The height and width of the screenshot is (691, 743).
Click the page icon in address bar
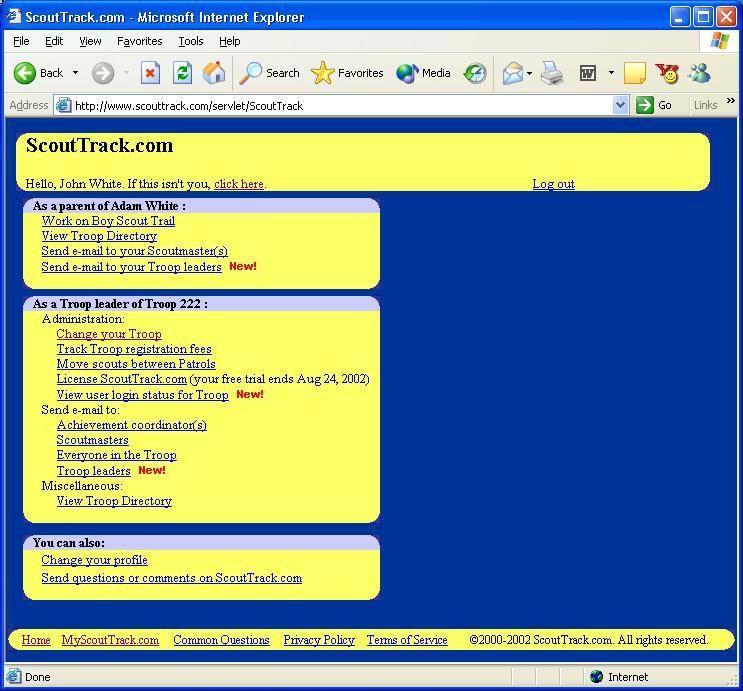click(x=63, y=105)
